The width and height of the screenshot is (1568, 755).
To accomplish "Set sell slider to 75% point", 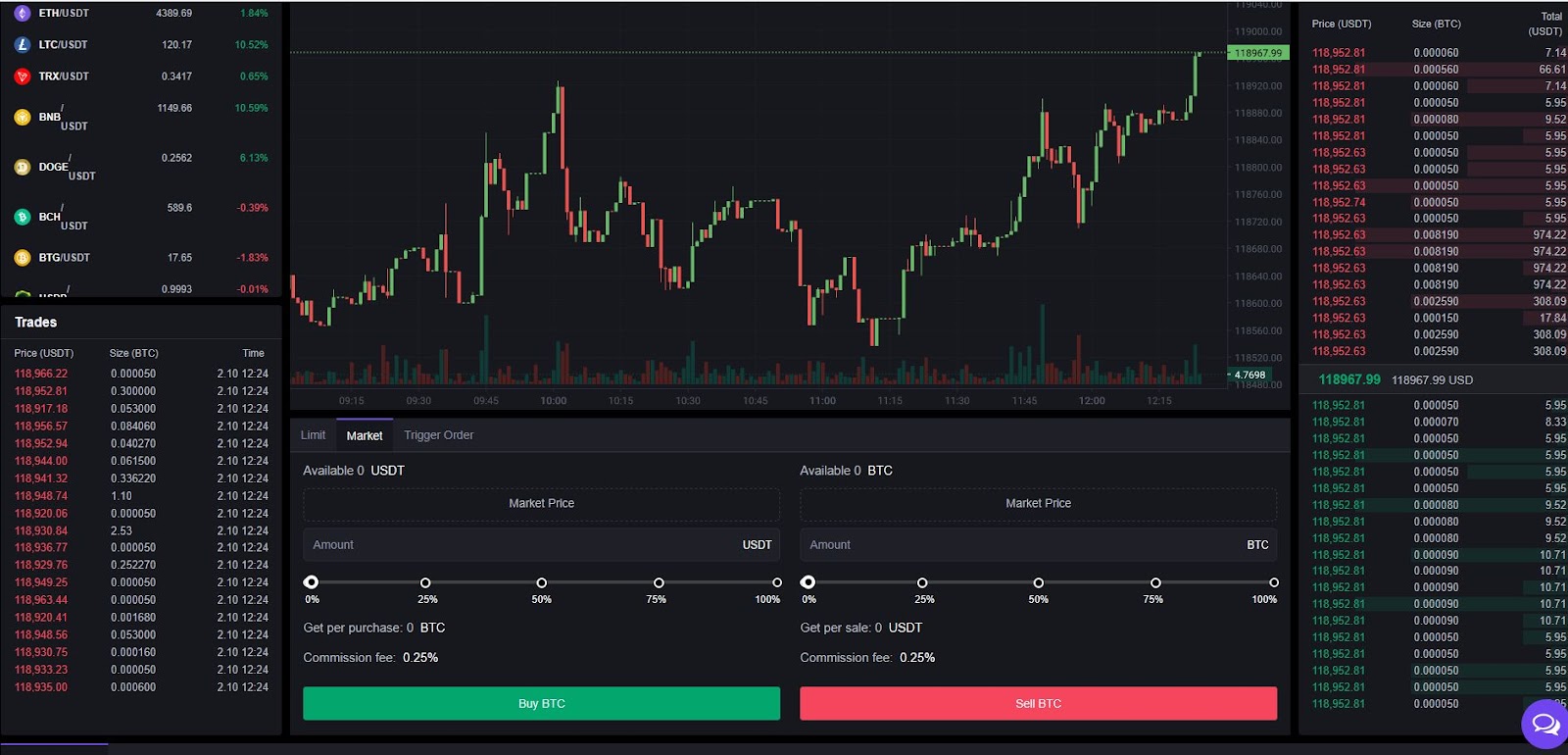I will 1155,583.
